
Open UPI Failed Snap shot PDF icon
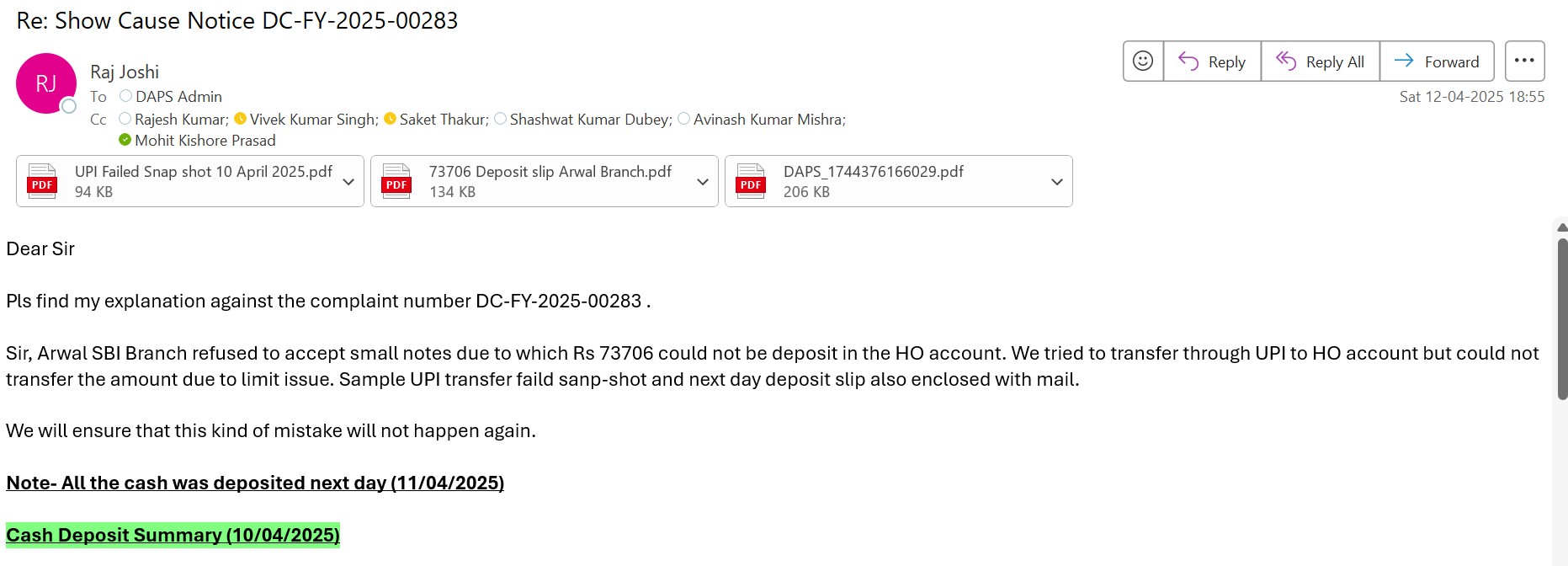click(x=42, y=181)
